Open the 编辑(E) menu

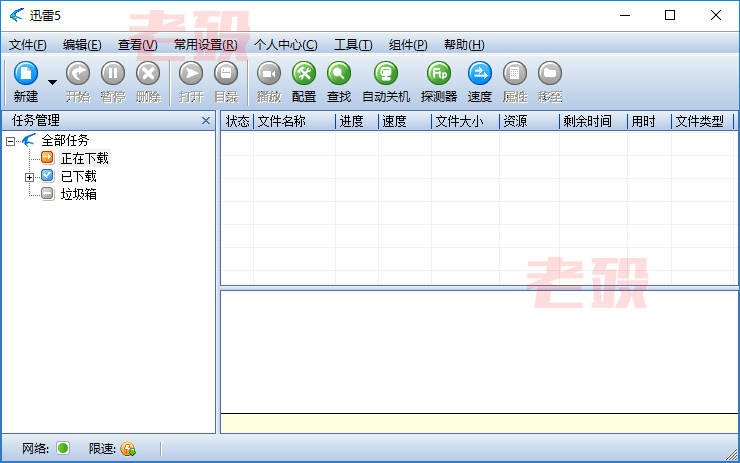82,45
